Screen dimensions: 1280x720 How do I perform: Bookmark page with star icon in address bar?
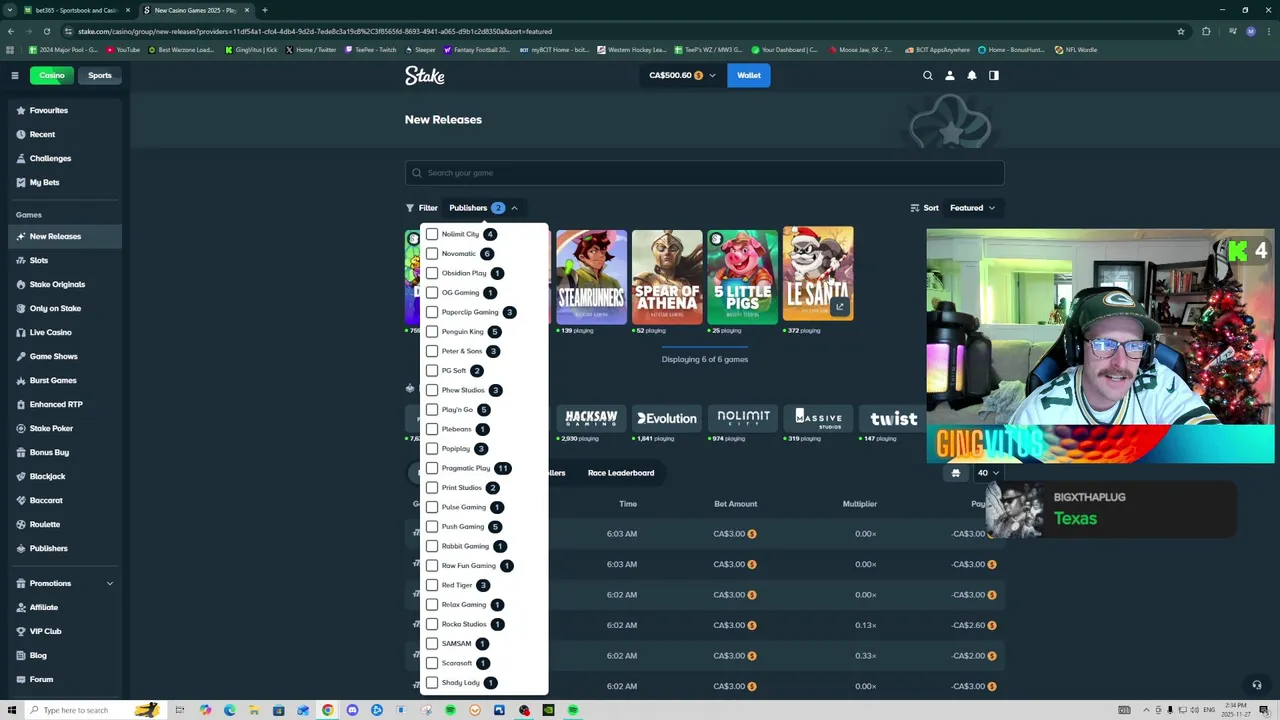1181,31
